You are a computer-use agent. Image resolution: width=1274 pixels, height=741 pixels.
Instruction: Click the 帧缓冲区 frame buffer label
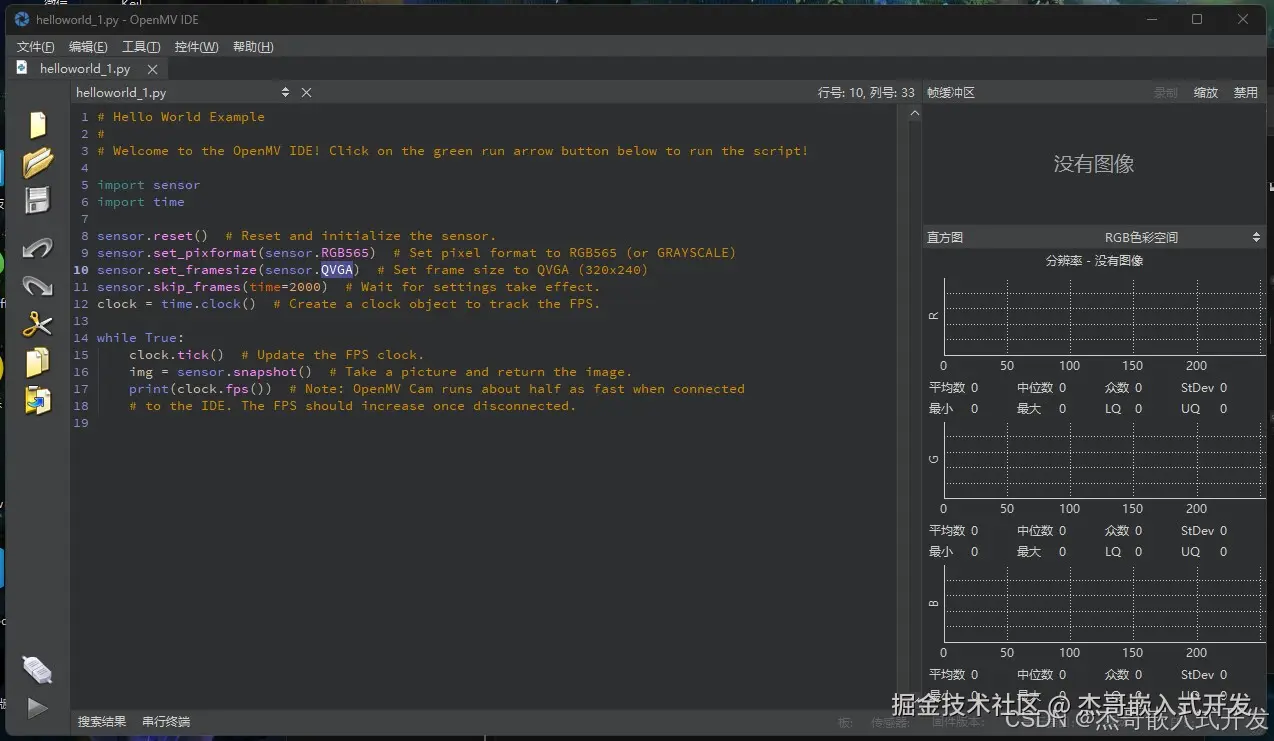coord(951,92)
